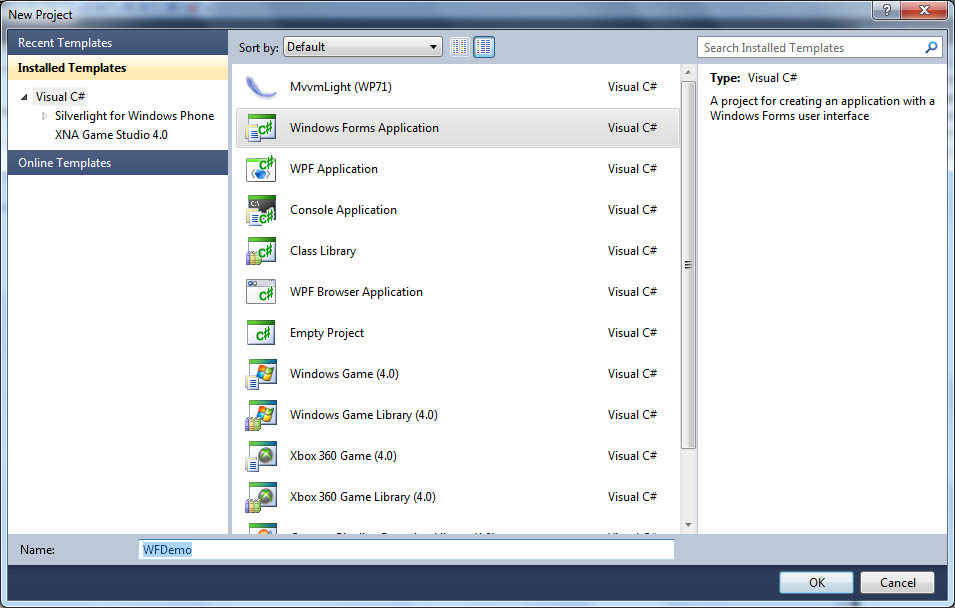
Task: Select Visual C# in the tree
Action: (60, 97)
